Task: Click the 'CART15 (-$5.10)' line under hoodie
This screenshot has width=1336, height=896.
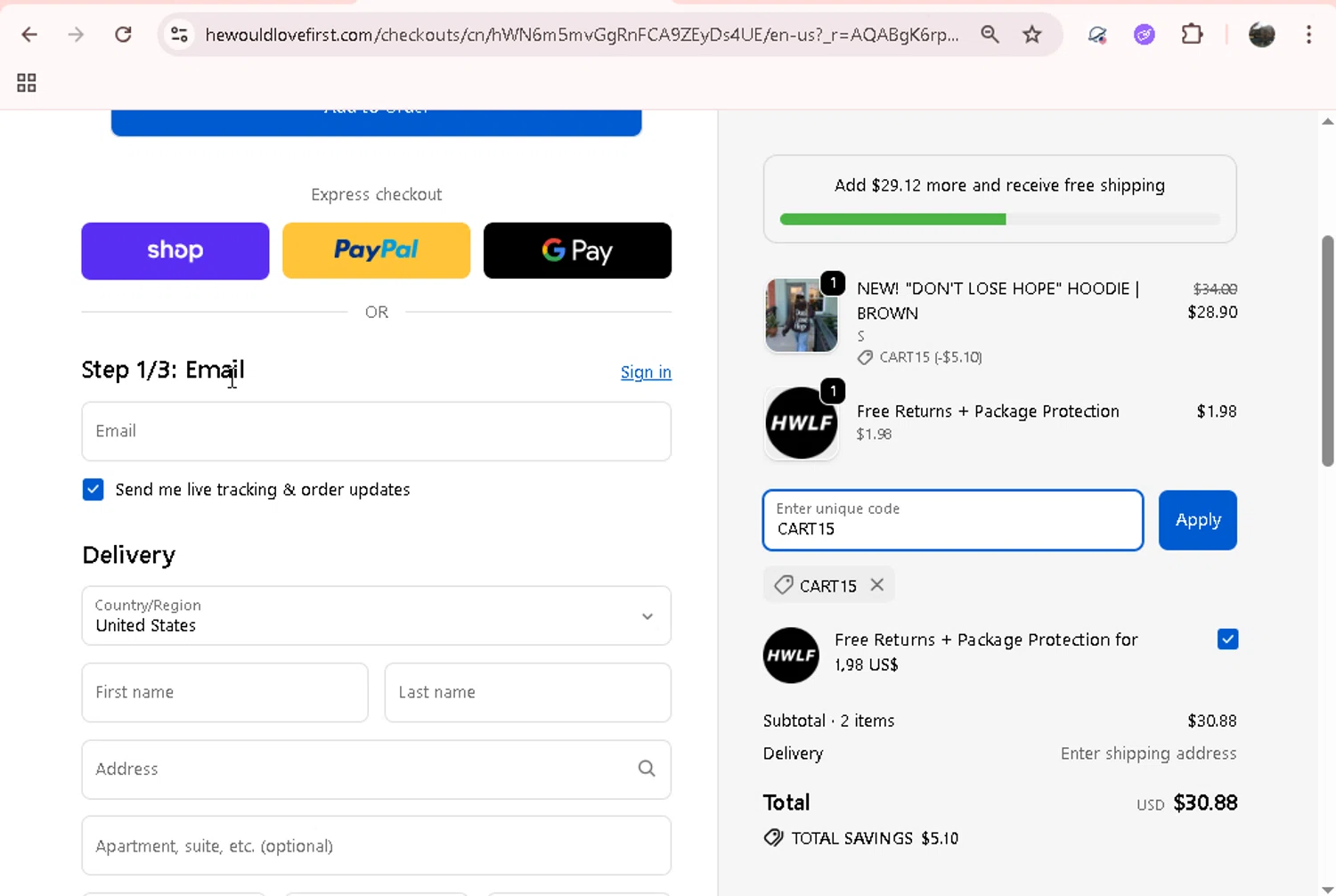Action: point(930,357)
